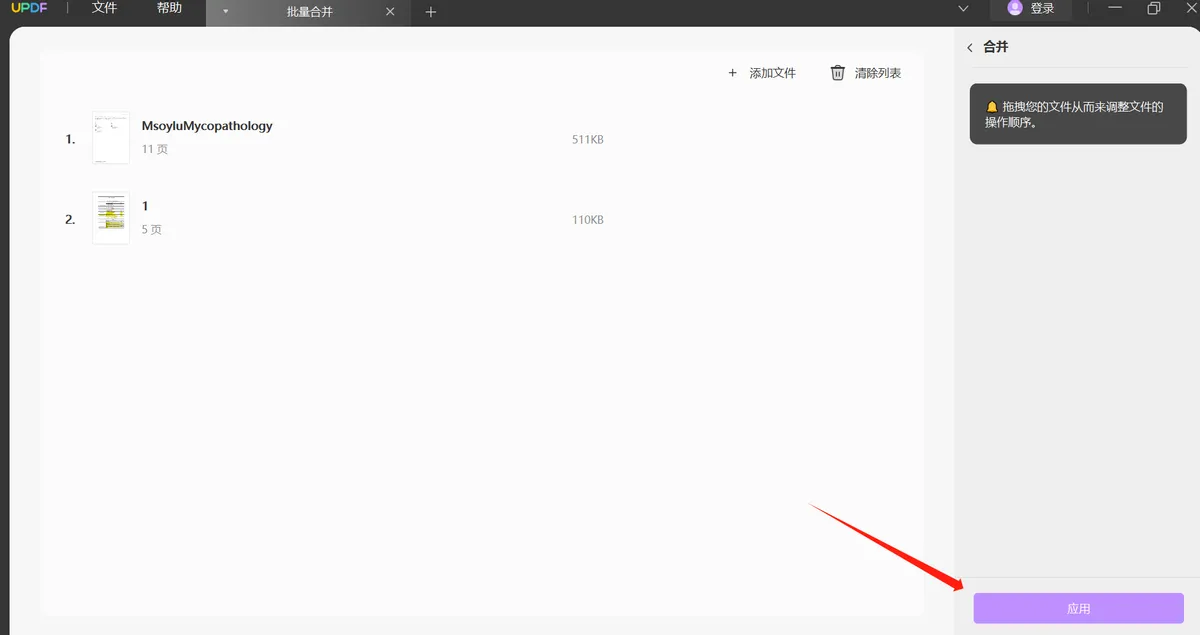Restore down the UPDF window

(1154, 9)
